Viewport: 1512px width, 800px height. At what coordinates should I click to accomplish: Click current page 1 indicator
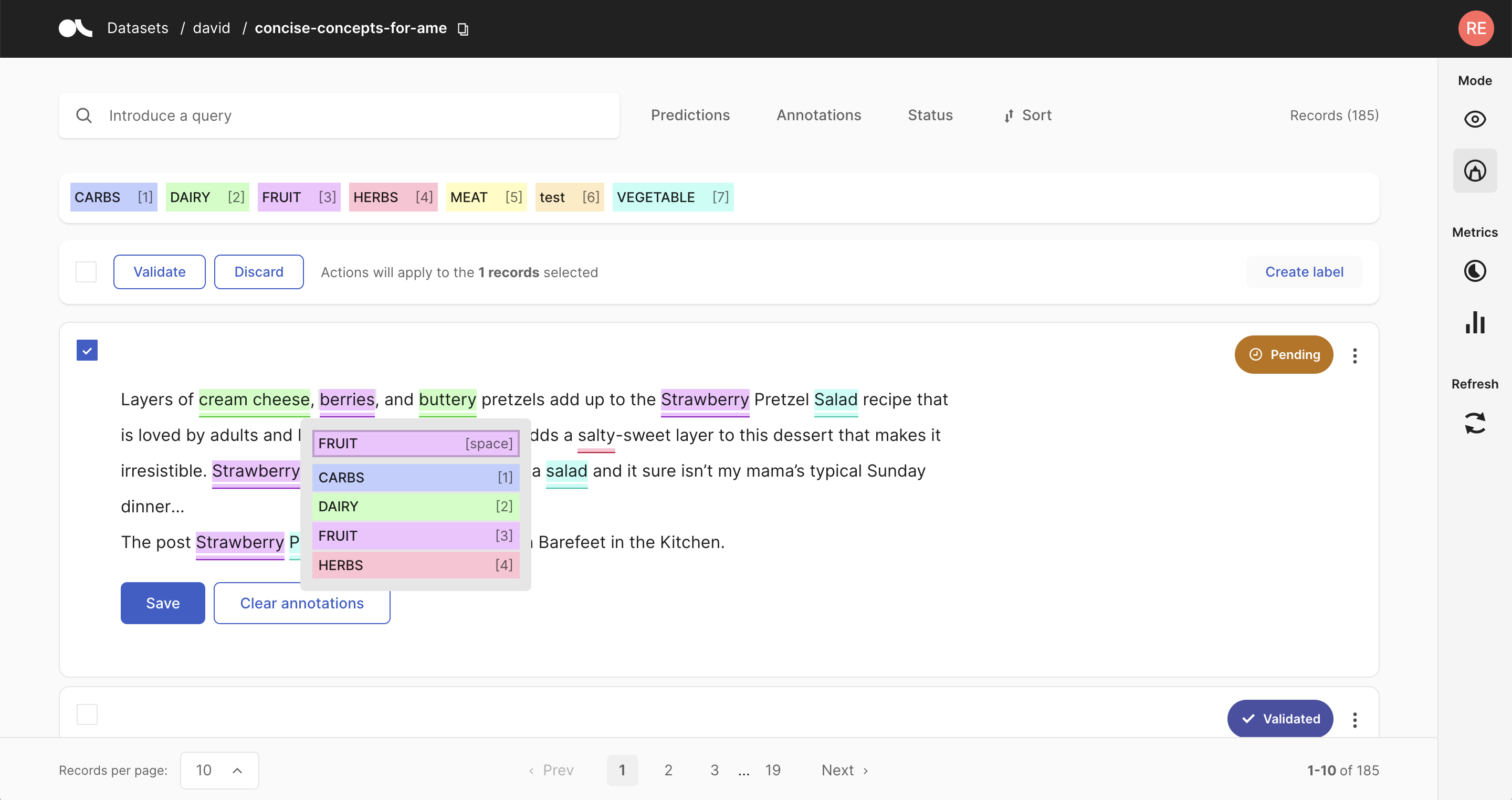tap(622, 770)
